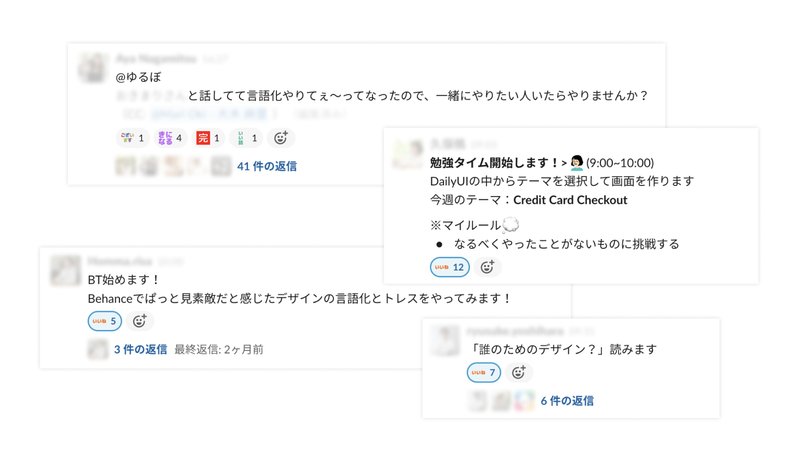Image resolution: width=800 pixels, height=450 pixels.
Task: Toggle the first reaction on the @ゆるぼ message
Action: (x=132, y=138)
